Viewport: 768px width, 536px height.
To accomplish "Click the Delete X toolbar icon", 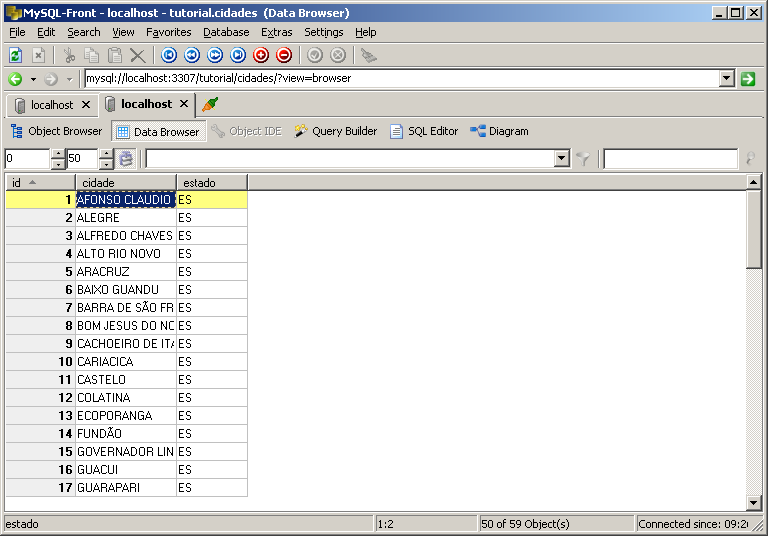I will click(138, 55).
